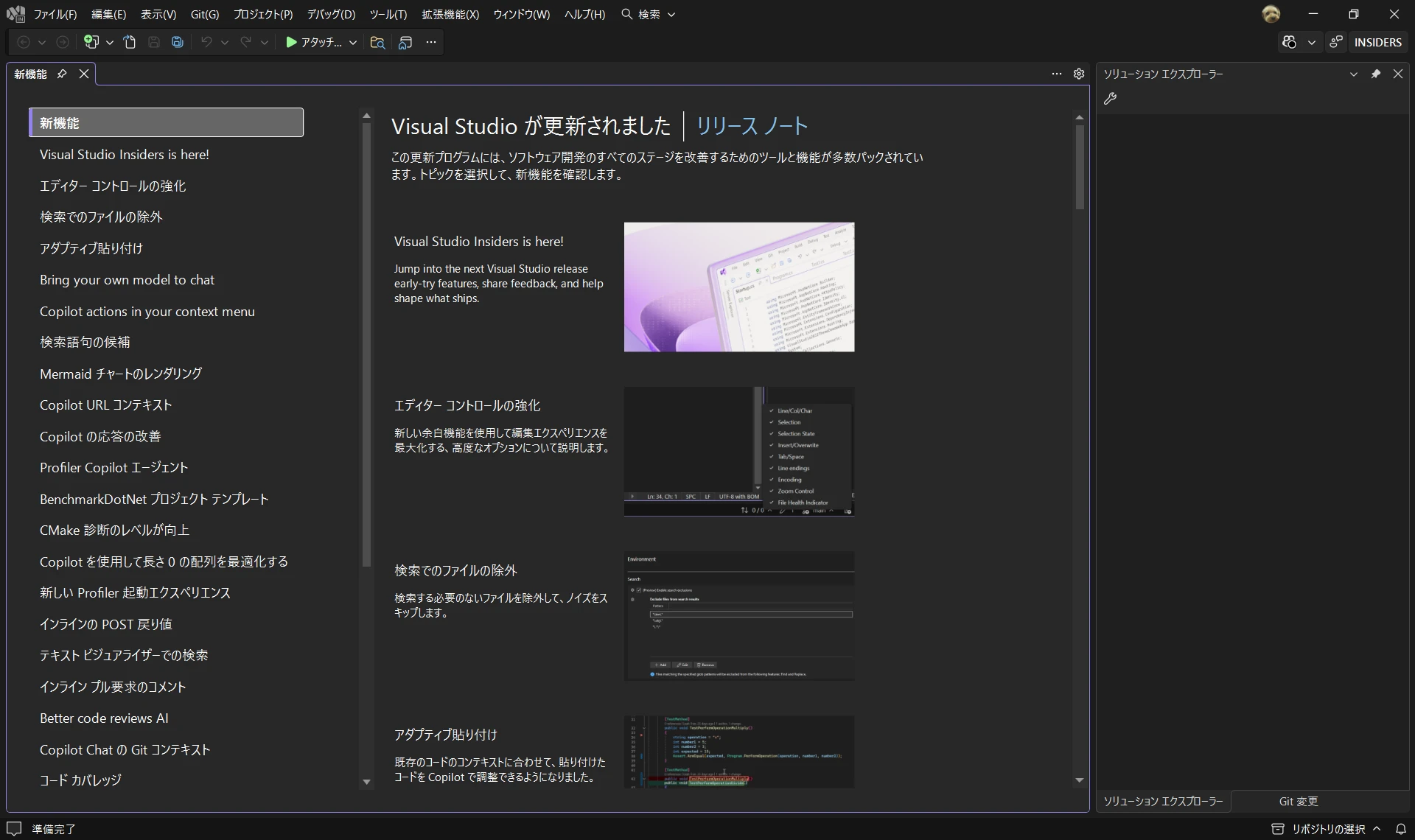This screenshot has height=840, width=1415.
Task: Expand the new project dropdown arrow
Action: pos(110,42)
